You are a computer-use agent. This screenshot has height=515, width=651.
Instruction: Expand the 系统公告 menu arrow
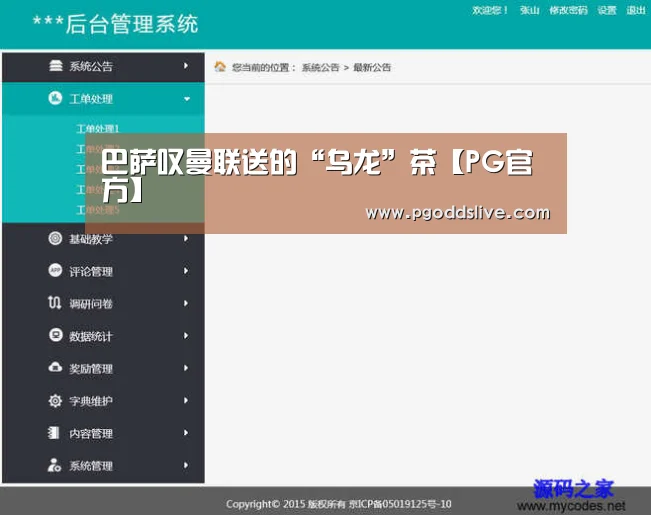click(186, 66)
